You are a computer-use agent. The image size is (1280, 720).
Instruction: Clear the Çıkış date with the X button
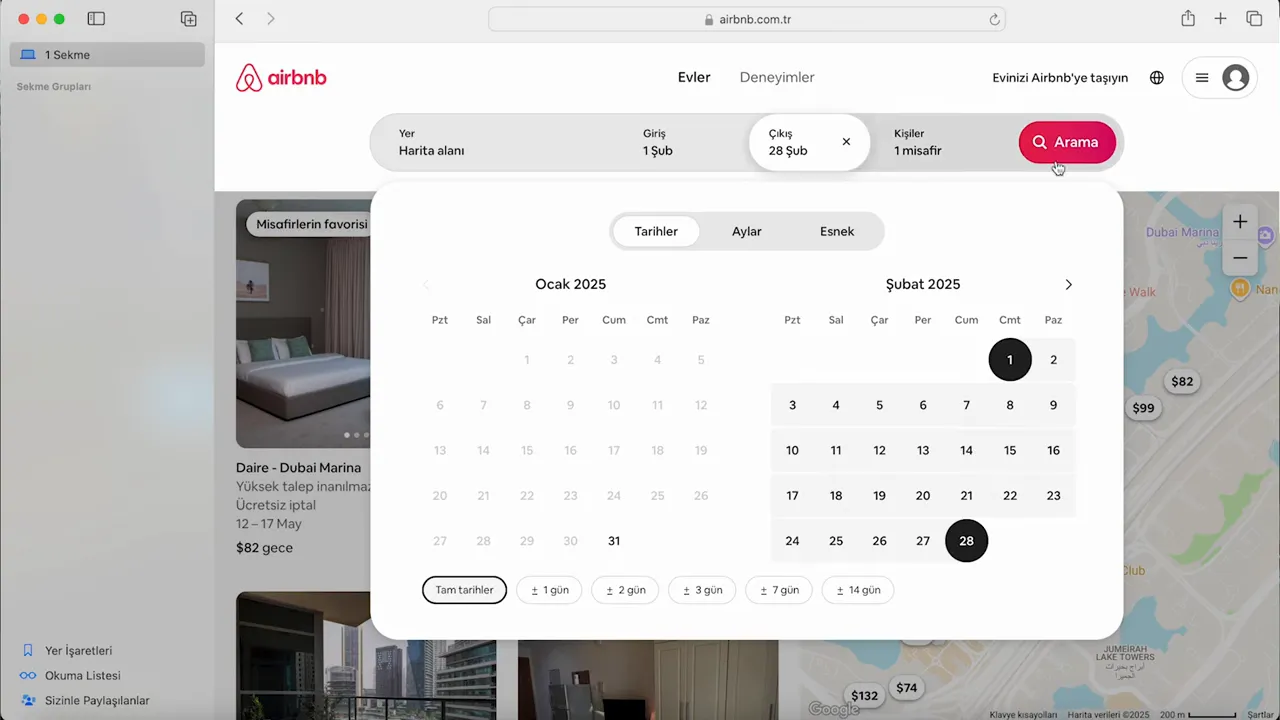pos(846,142)
